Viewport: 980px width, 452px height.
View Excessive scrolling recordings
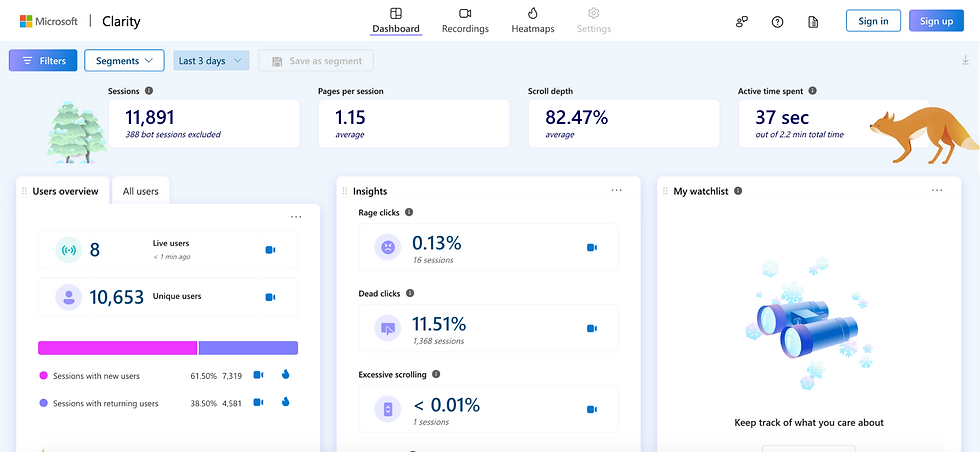[x=592, y=409]
